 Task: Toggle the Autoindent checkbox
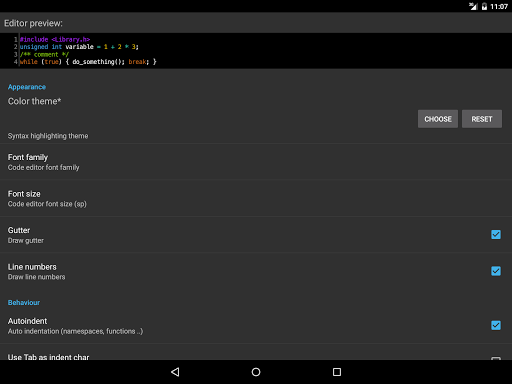(496, 325)
